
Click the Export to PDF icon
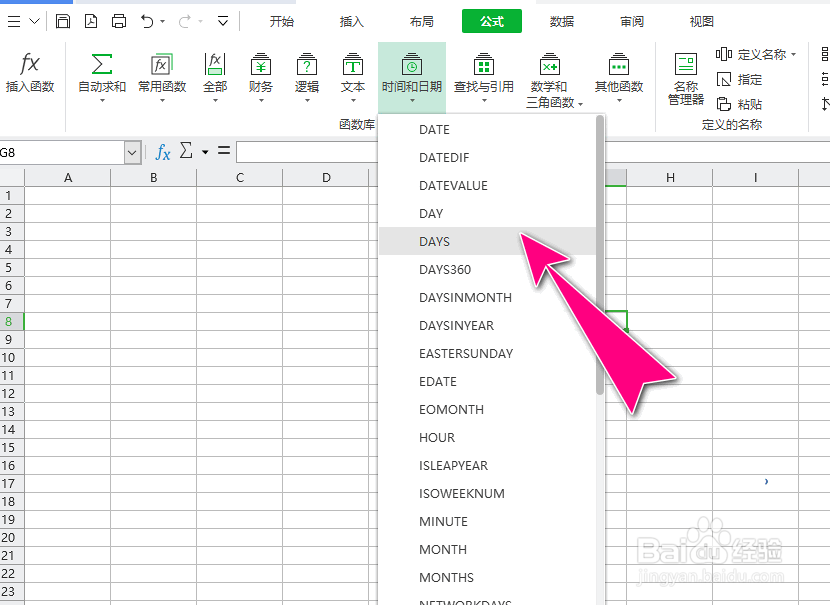coord(91,21)
